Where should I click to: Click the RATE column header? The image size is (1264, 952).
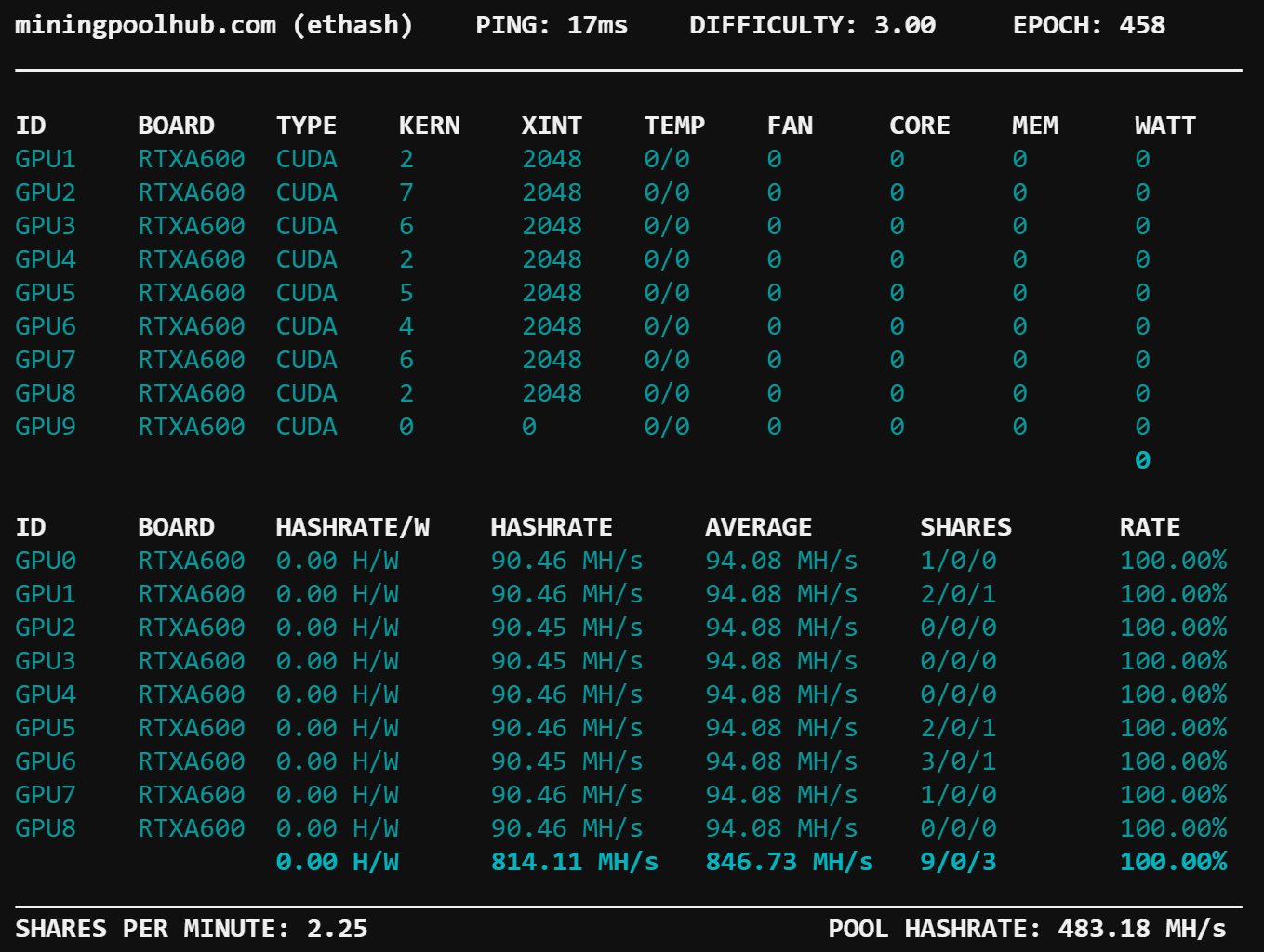[x=1150, y=526]
